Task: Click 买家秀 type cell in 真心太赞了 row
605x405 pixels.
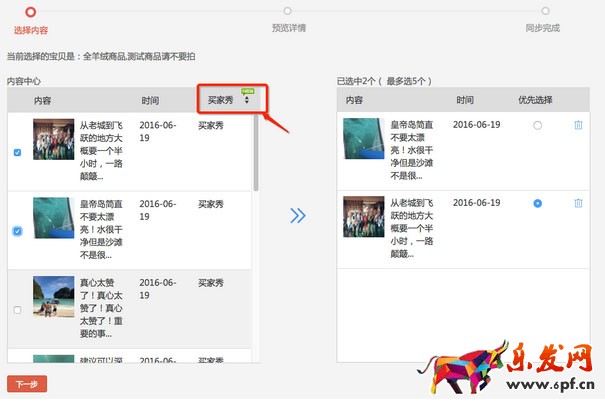Action: [211, 283]
